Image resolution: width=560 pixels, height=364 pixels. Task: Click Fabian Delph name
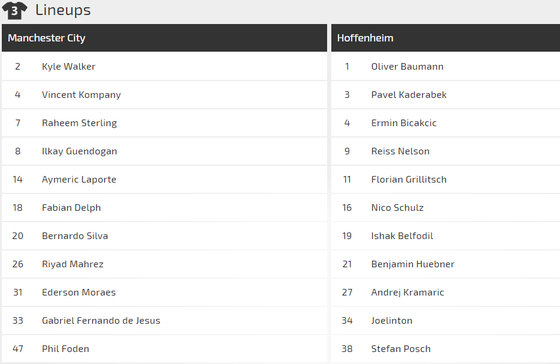[x=71, y=208]
